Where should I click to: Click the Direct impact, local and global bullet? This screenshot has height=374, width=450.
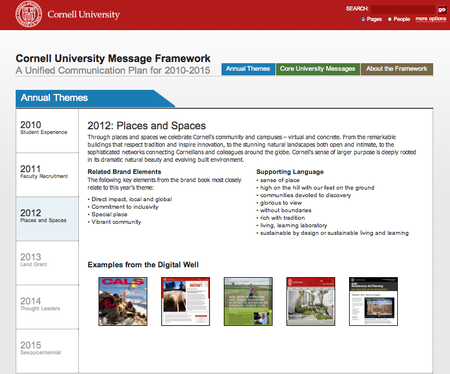(130, 199)
